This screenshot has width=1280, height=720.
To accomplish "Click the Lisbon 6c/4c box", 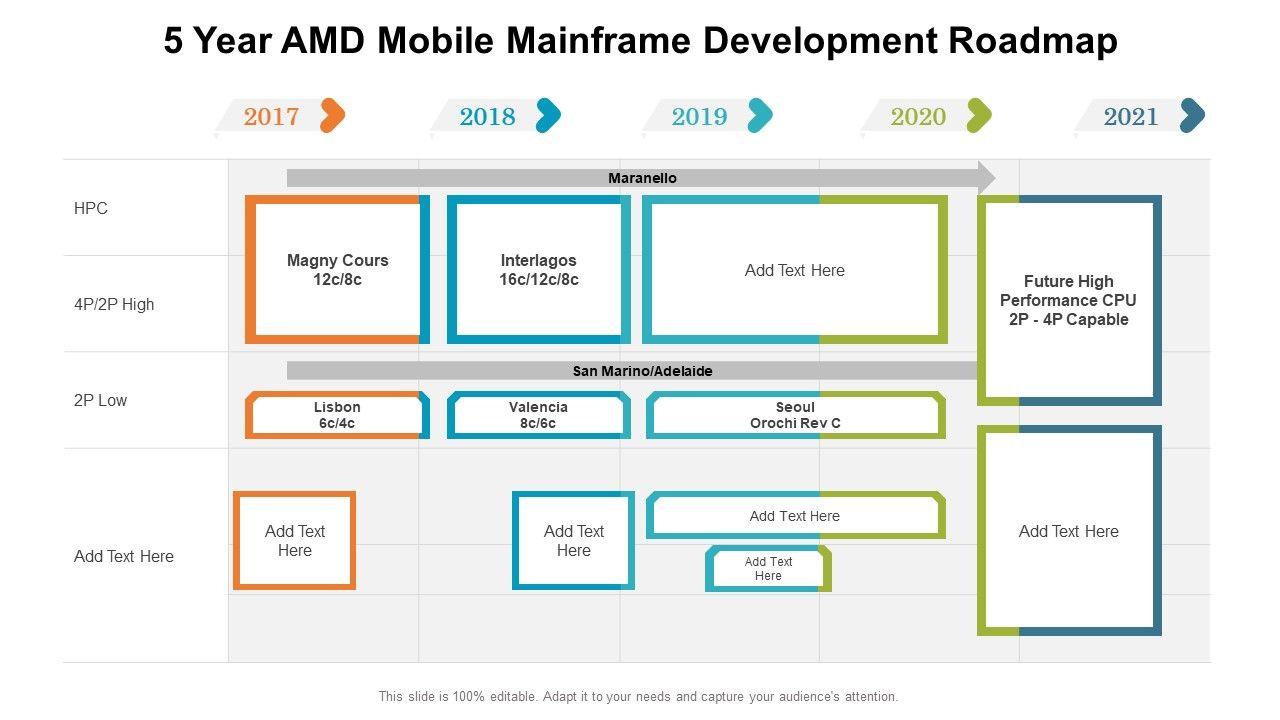I will [337, 415].
